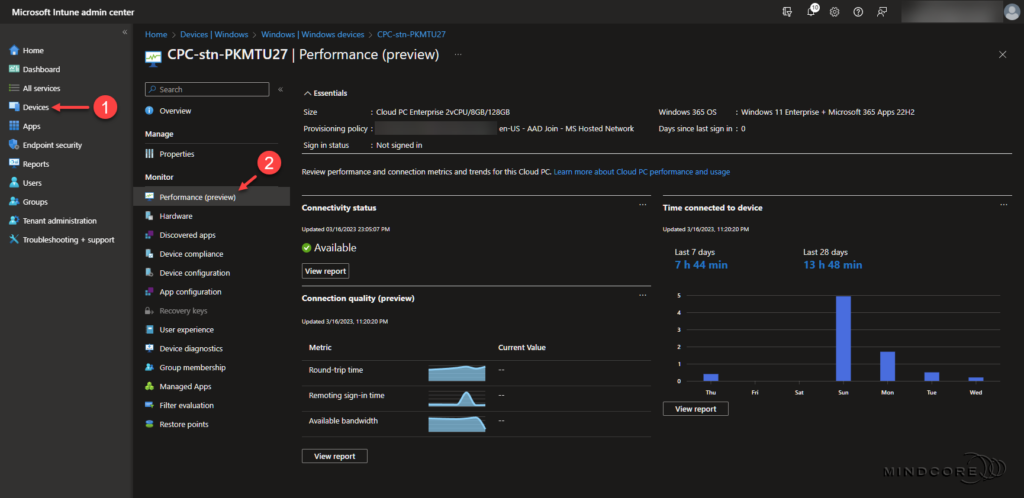Image resolution: width=1024 pixels, height=498 pixels.
Task: Go to Groups in the sidebar
Action: click(x=35, y=202)
